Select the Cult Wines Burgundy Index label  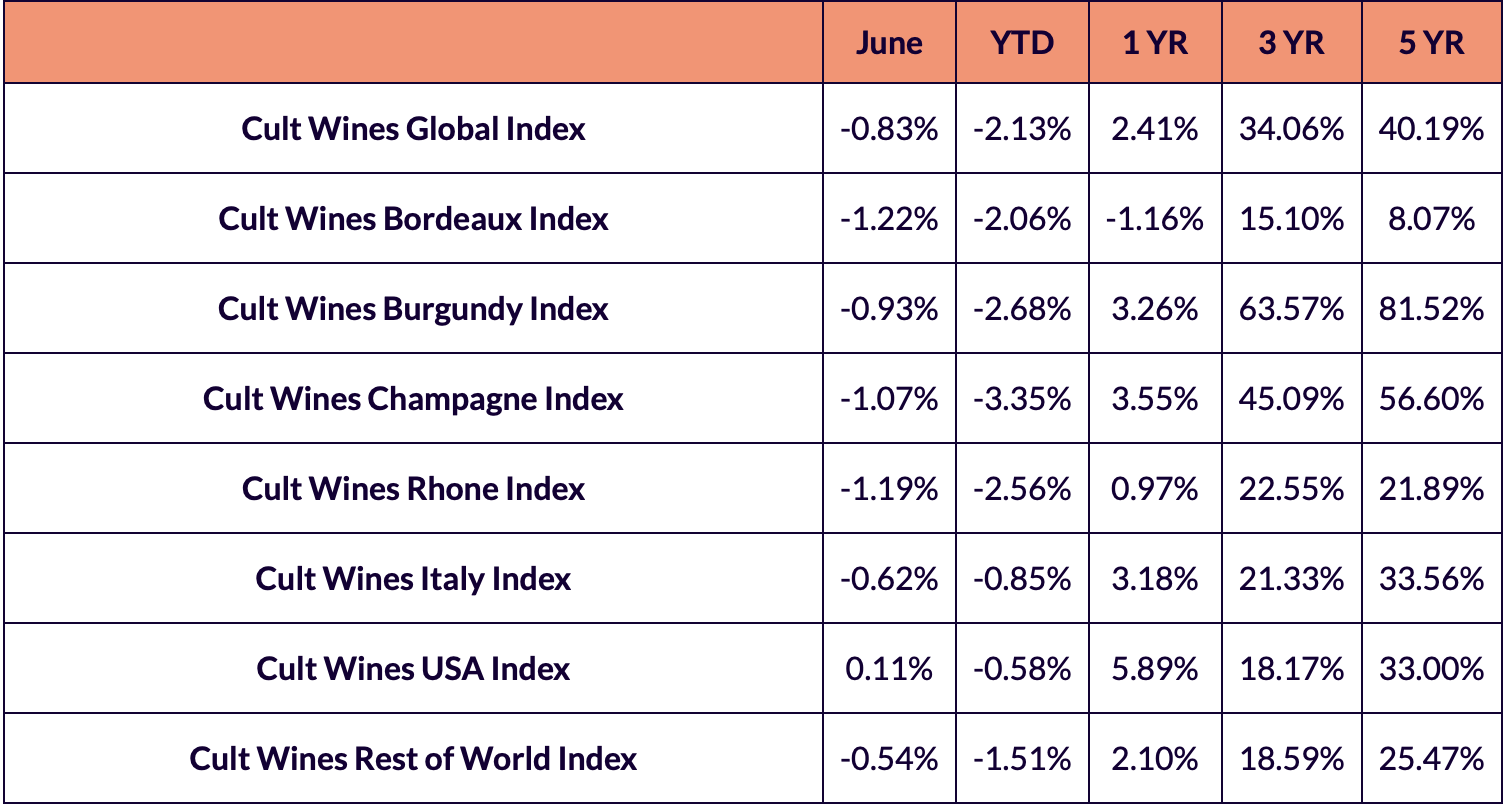coord(413,308)
